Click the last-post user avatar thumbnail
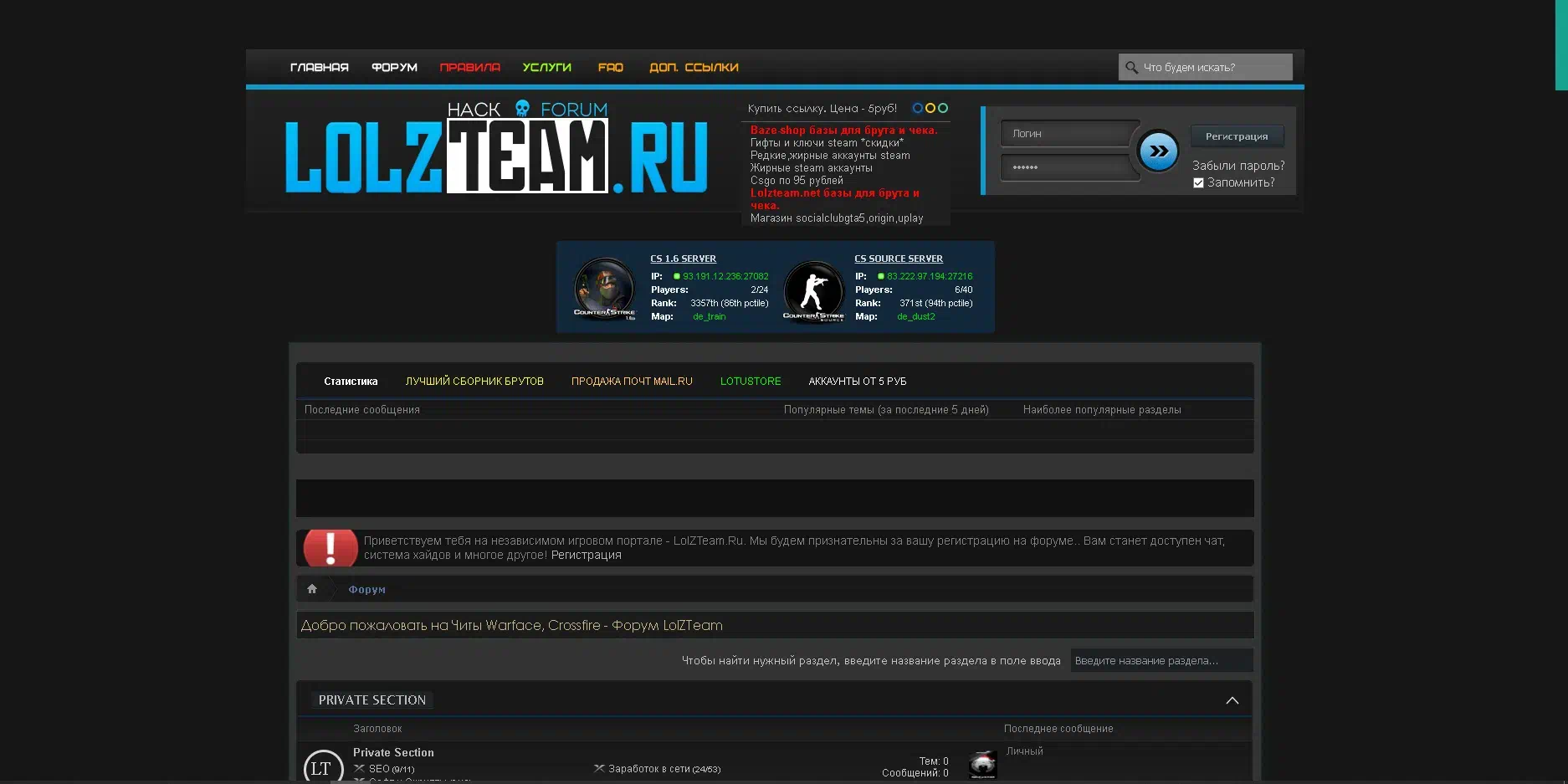 (982, 765)
